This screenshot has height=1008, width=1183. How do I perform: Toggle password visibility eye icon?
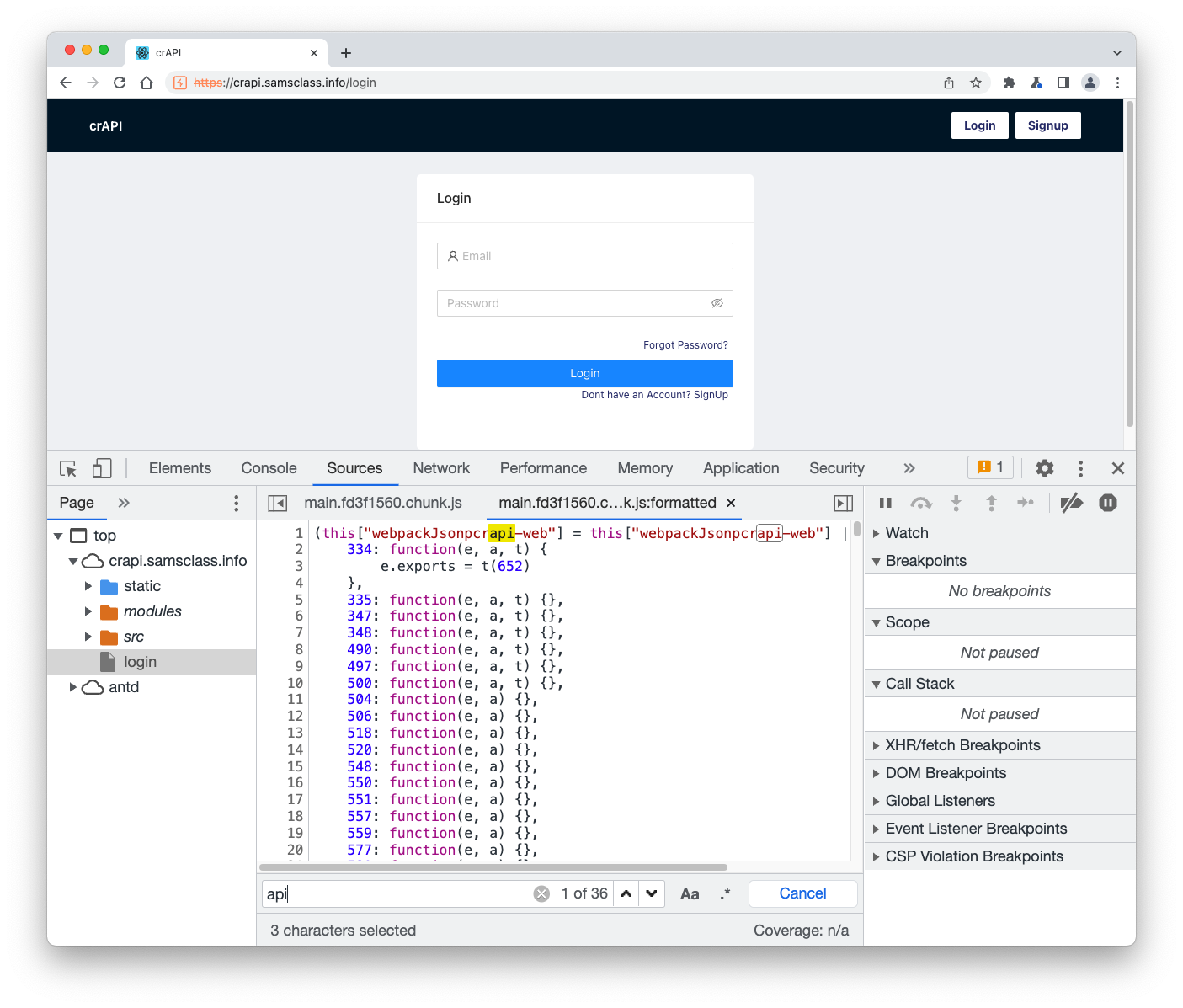[x=717, y=303]
